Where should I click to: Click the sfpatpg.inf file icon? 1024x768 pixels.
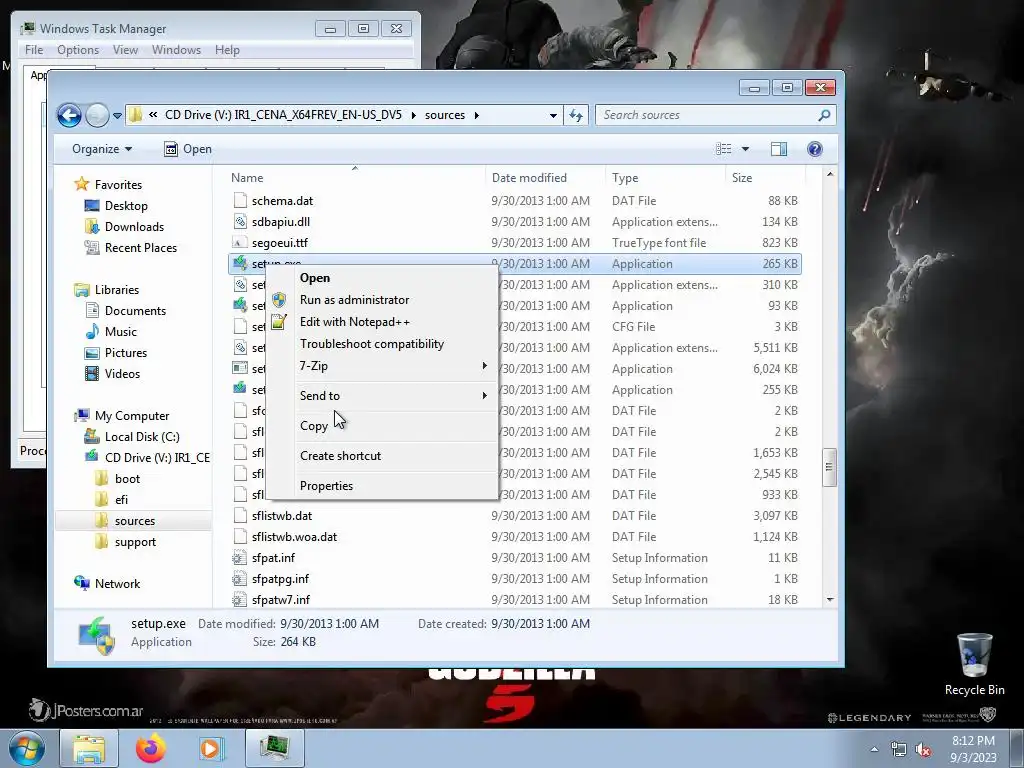click(x=240, y=579)
